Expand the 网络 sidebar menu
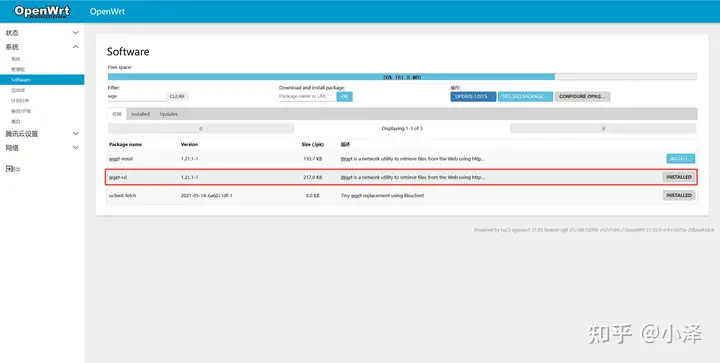The width and height of the screenshot is (720, 363). (42, 148)
